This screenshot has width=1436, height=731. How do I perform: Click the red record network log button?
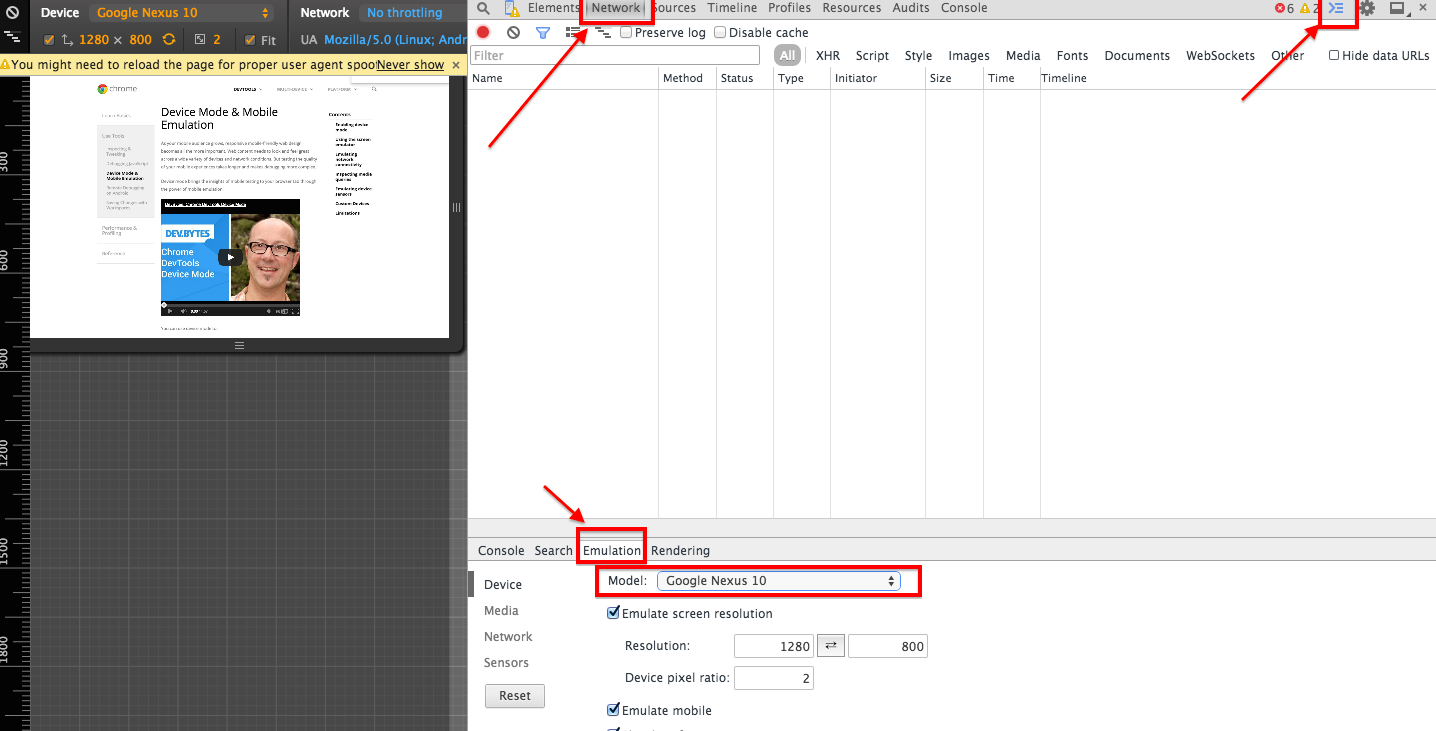[x=483, y=32]
